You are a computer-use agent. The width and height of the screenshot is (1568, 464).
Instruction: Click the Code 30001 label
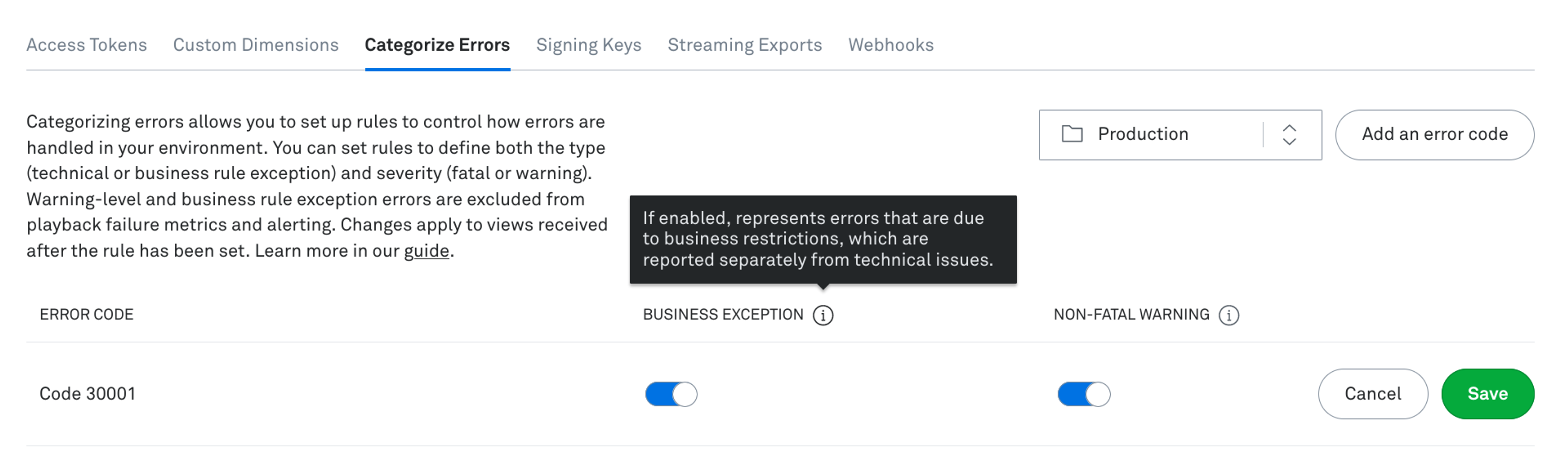(x=88, y=394)
